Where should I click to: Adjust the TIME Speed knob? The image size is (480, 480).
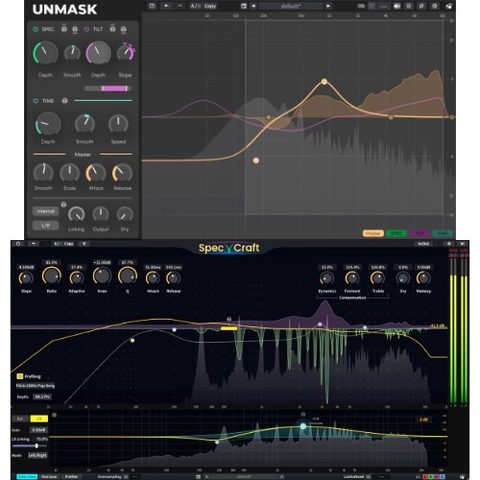[x=118, y=124]
